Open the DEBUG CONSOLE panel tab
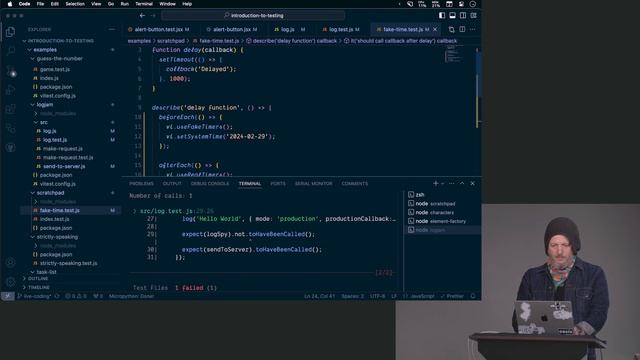Viewport: 640px width, 360px height. [210, 184]
